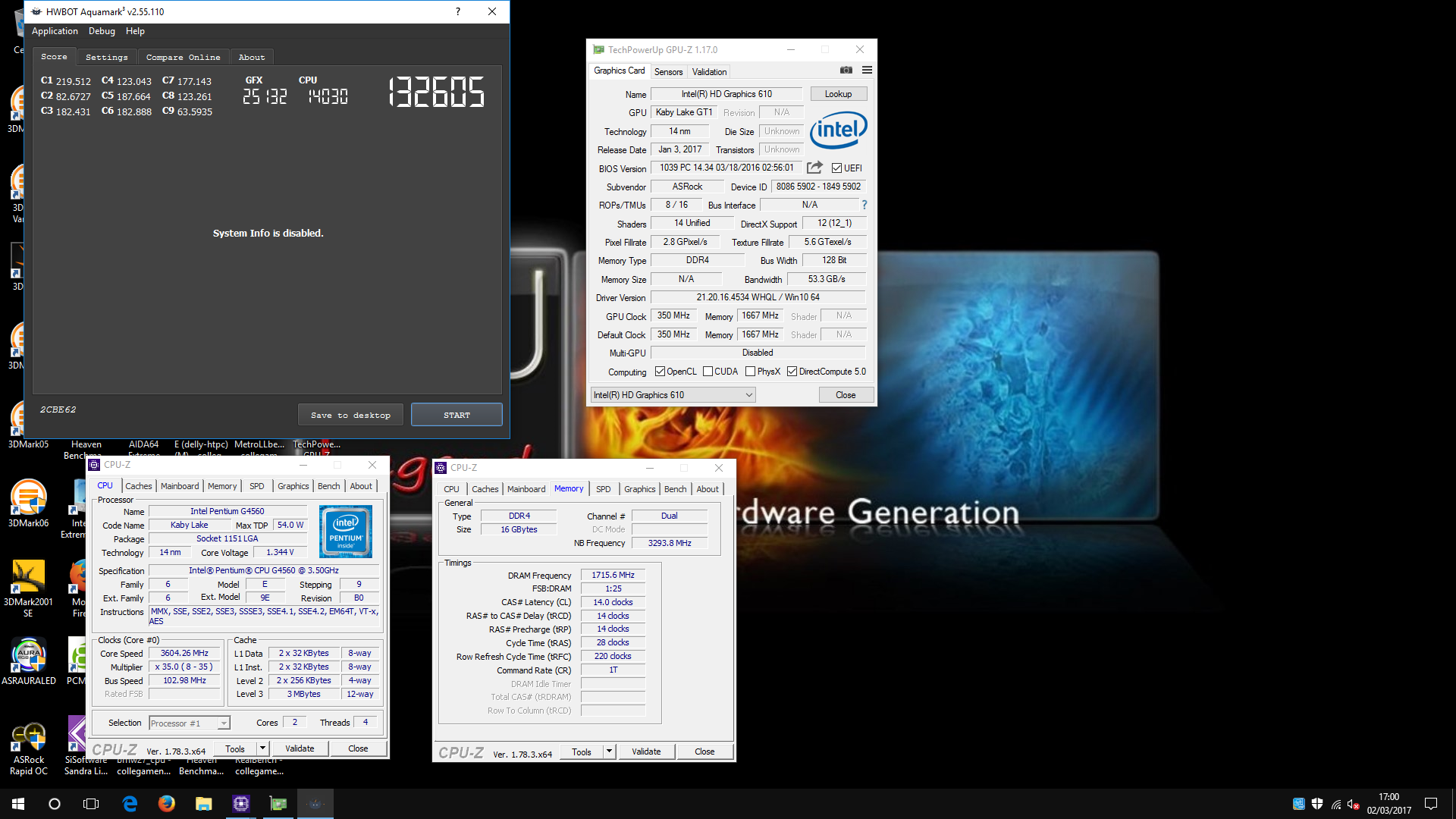Toggle the CUDA checkbox
This screenshot has height=819, width=1456.
click(x=708, y=372)
